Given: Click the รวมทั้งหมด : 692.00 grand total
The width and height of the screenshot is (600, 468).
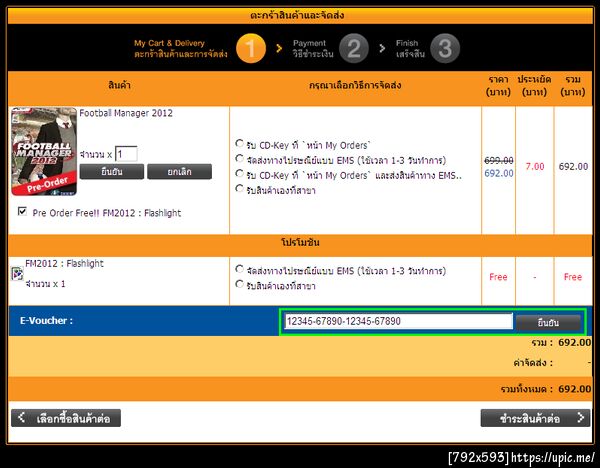Looking at the screenshot, I should click(546, 389).
